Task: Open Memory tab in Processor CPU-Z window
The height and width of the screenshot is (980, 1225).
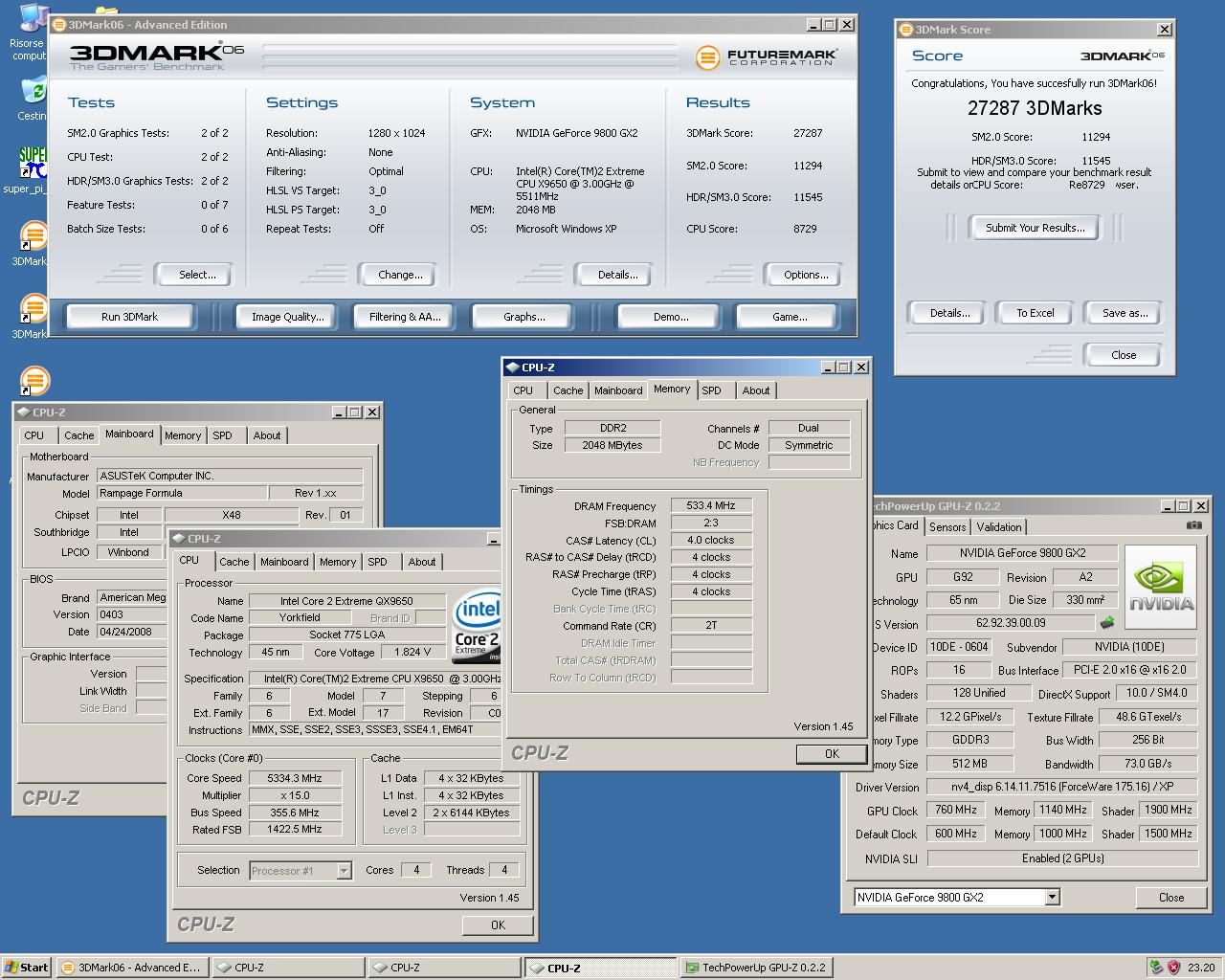Action: [x=338, y=562]
